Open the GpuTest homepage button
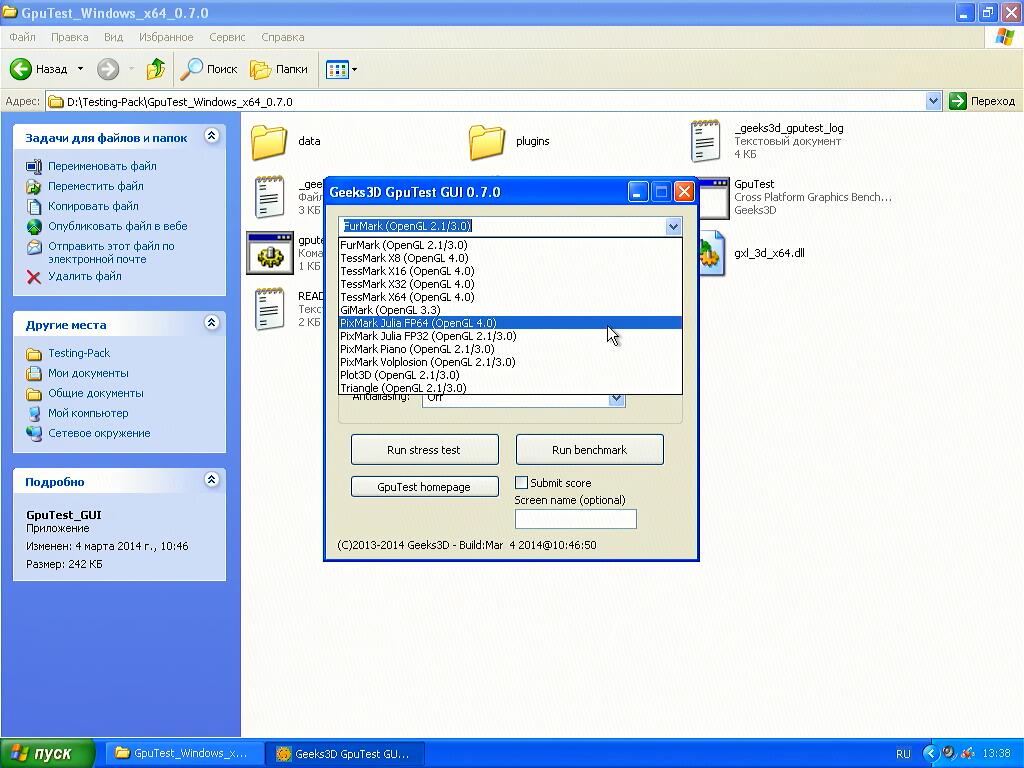The image size is (1024, 768). tap(424, 487)
